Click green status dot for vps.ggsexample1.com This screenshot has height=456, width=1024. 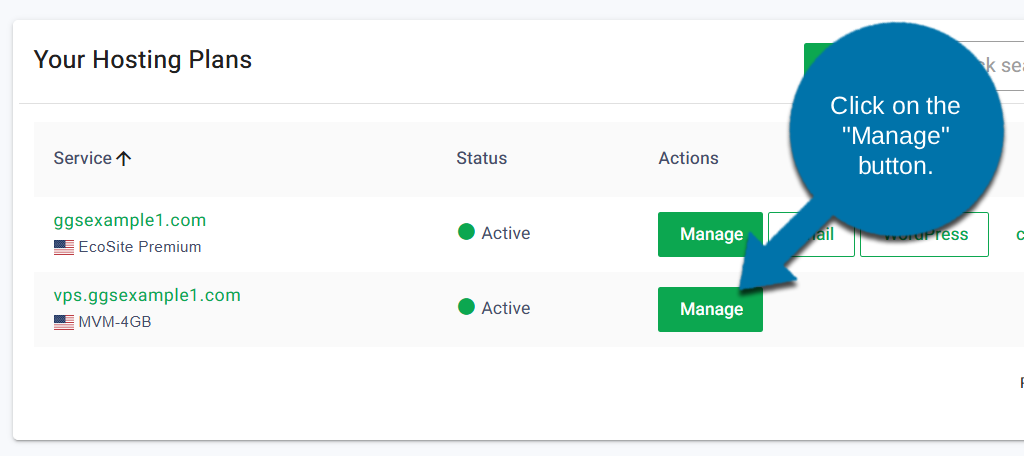coord(466,307)
